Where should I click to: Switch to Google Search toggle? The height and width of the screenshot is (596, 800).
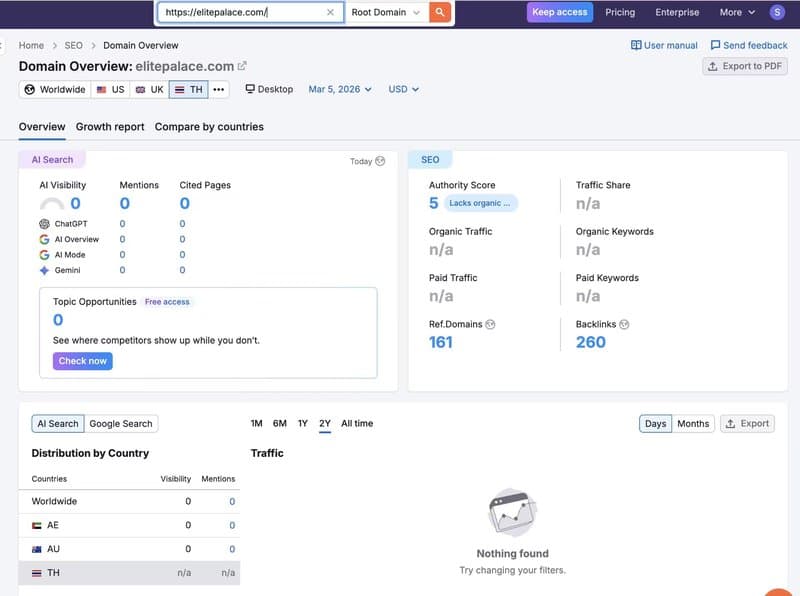pyautogui.click(x=121, y=424)
